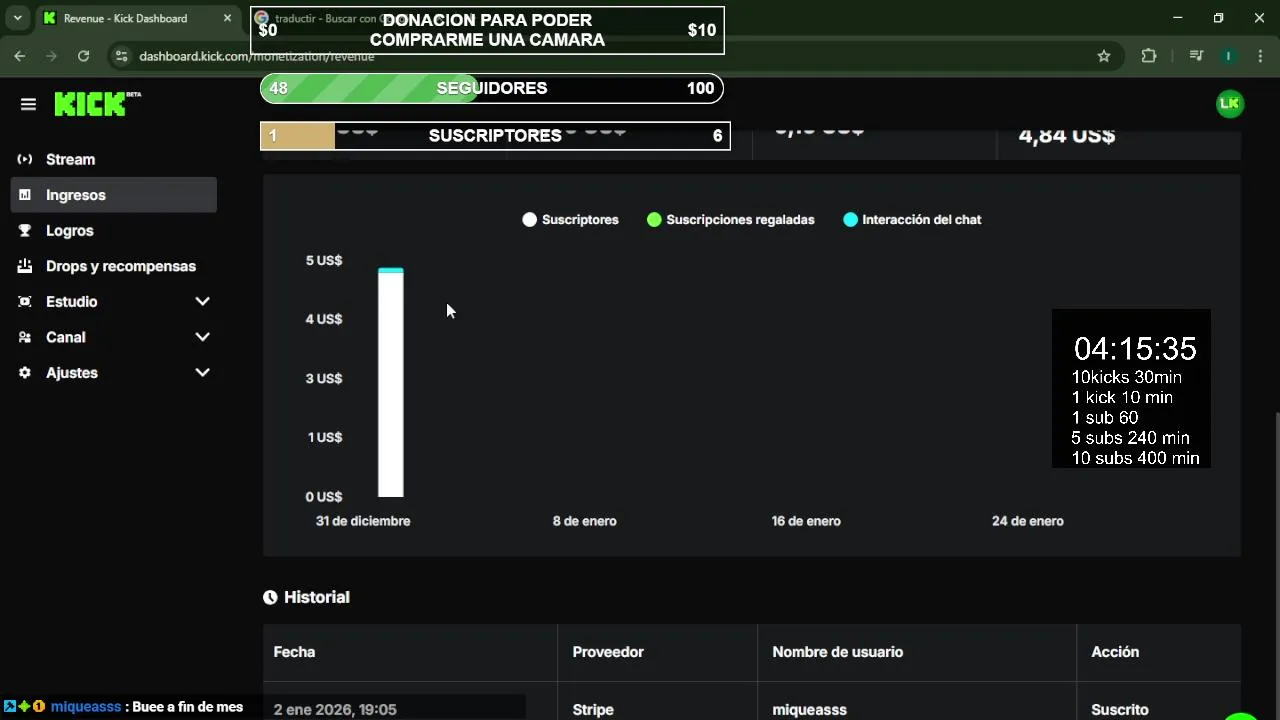Click the Ingresos chart icon
This screenshot has width=1280, height=720.
[25, 195]
